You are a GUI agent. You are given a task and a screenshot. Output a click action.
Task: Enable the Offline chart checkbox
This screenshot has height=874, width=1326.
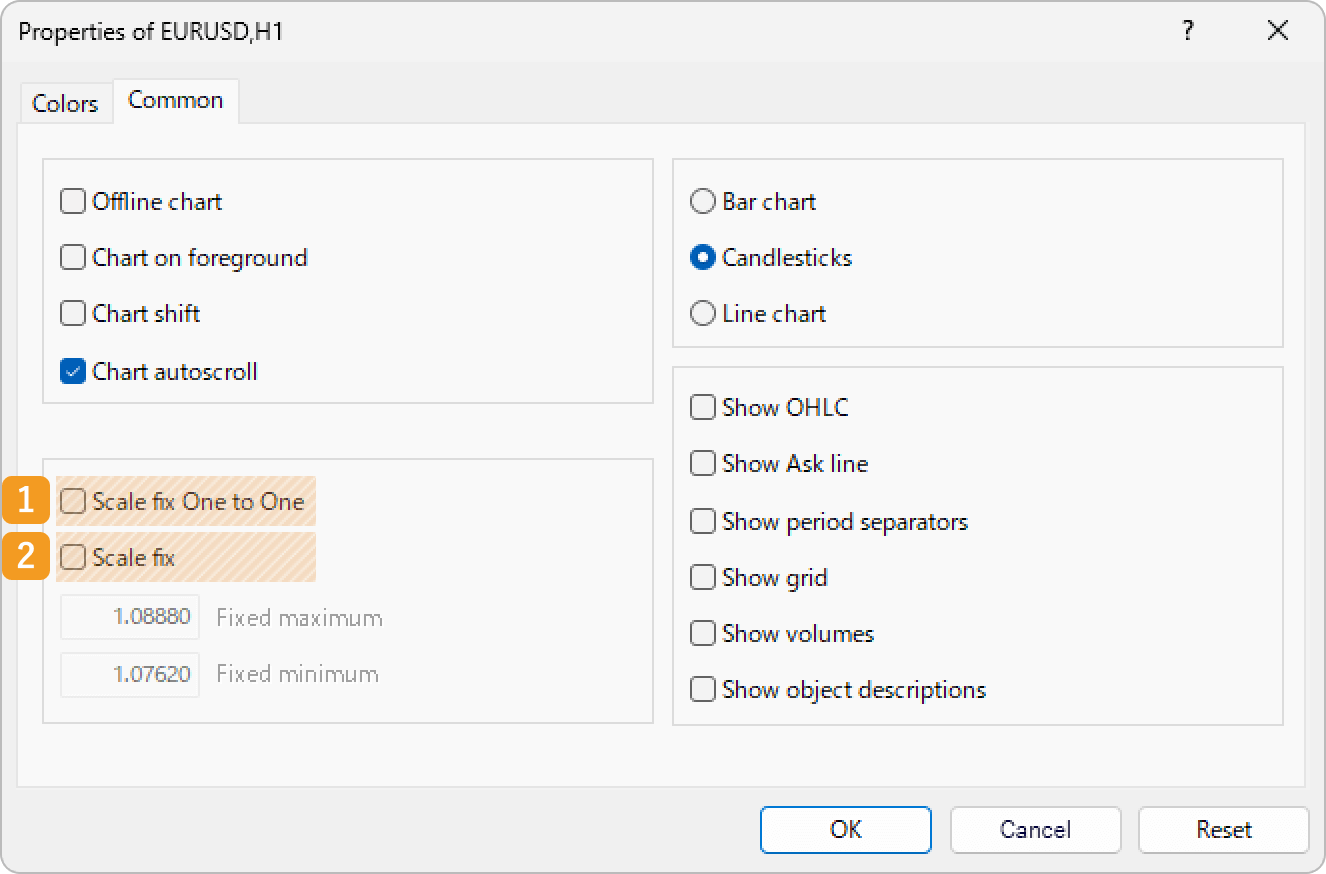73,202
